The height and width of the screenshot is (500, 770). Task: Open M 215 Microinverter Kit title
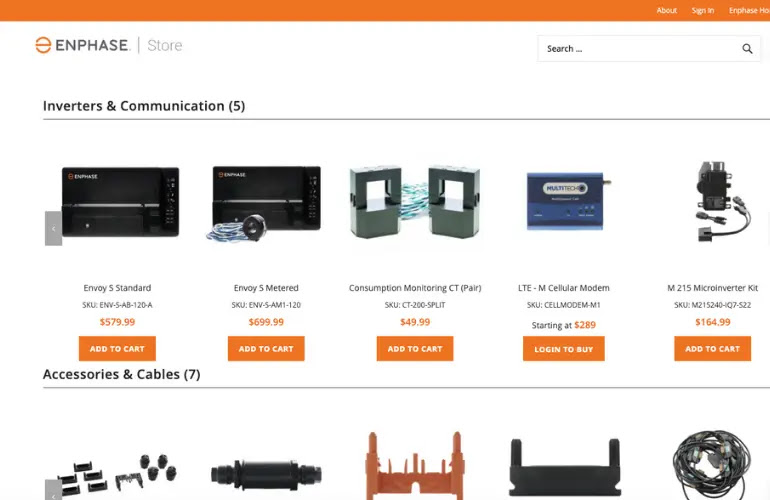[x=713, y=288]
